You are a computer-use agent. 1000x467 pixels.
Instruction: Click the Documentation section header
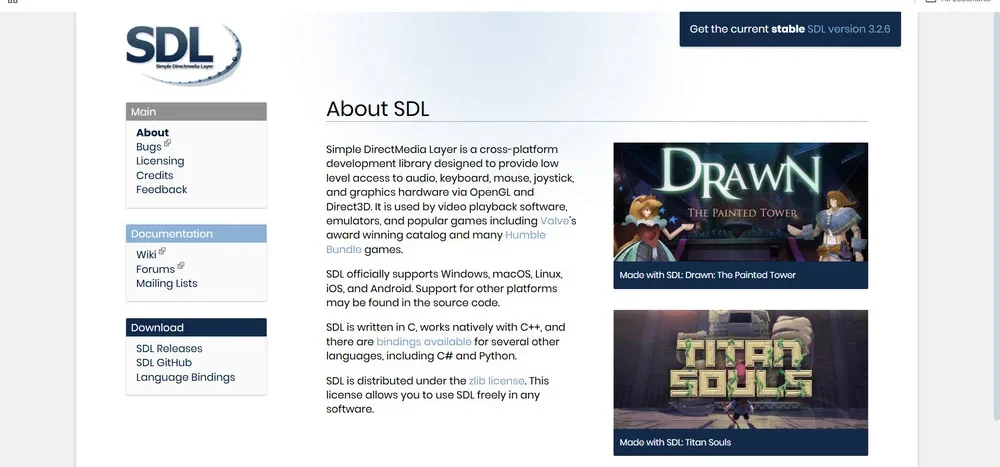196,234
